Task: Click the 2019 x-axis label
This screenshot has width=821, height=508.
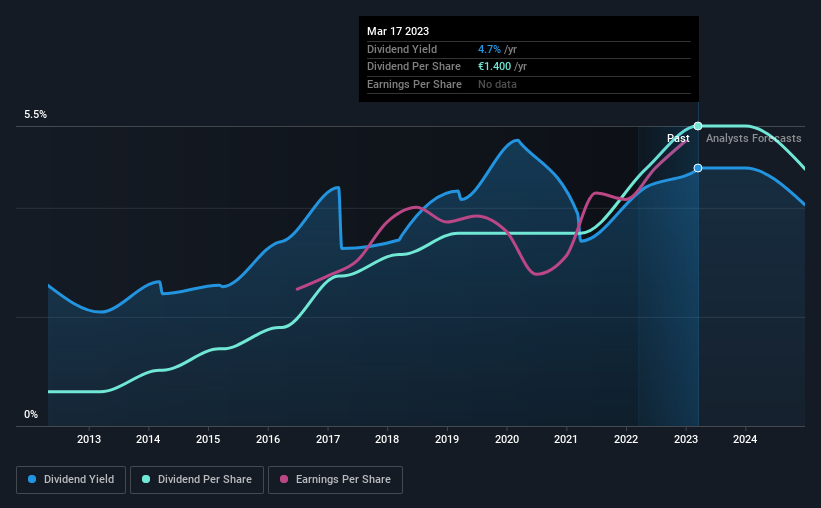Action: coord(447,439)
